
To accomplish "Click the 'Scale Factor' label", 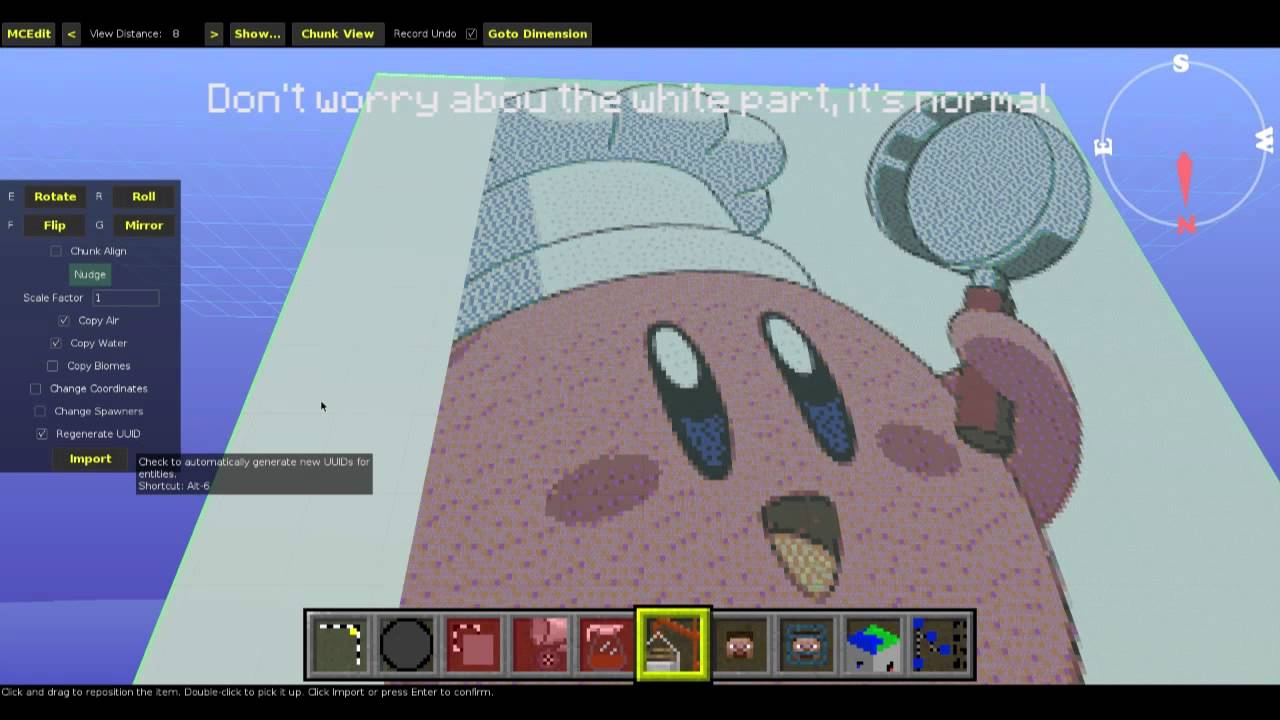I will tap(53, 298).
